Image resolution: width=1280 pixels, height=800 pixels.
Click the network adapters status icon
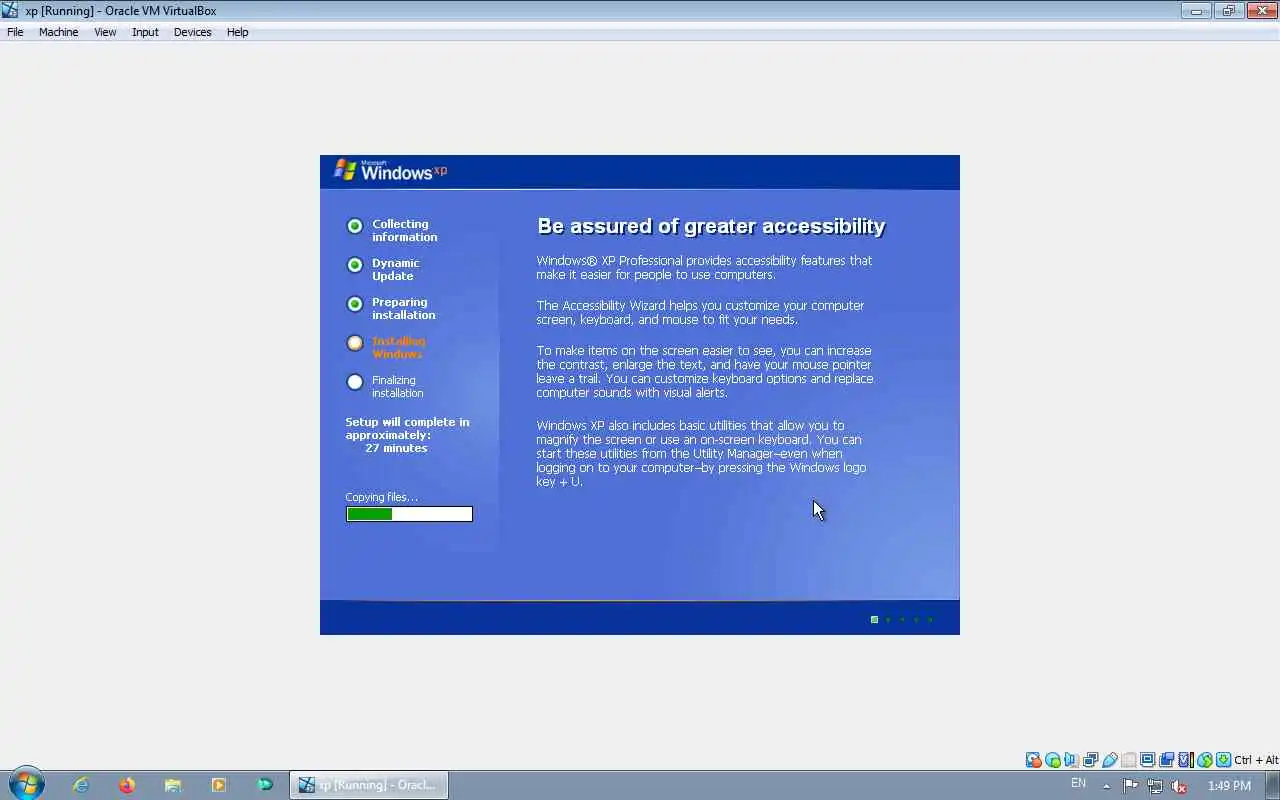pos(1090,760)
